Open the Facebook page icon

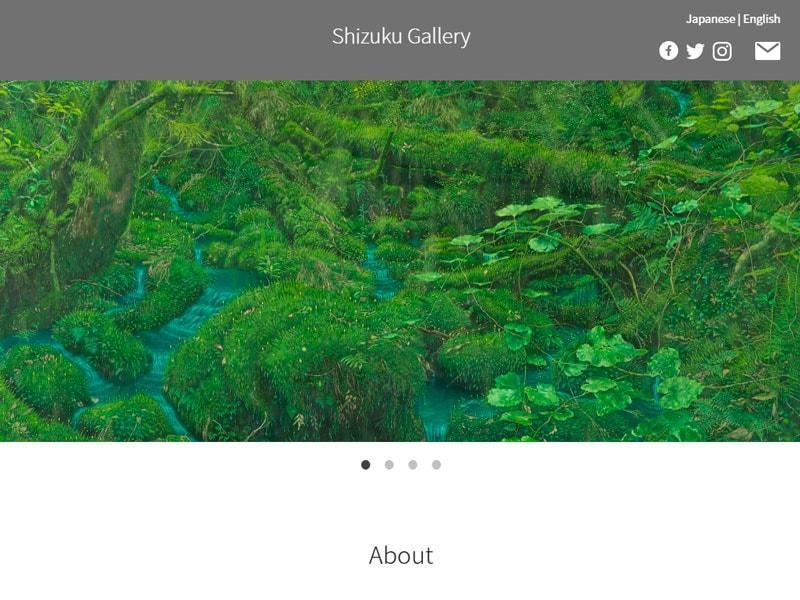point(668,51)
